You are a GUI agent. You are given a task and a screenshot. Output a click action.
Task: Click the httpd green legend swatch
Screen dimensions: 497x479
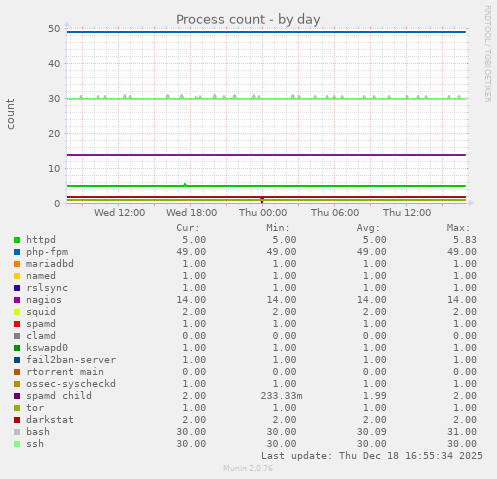17,240
